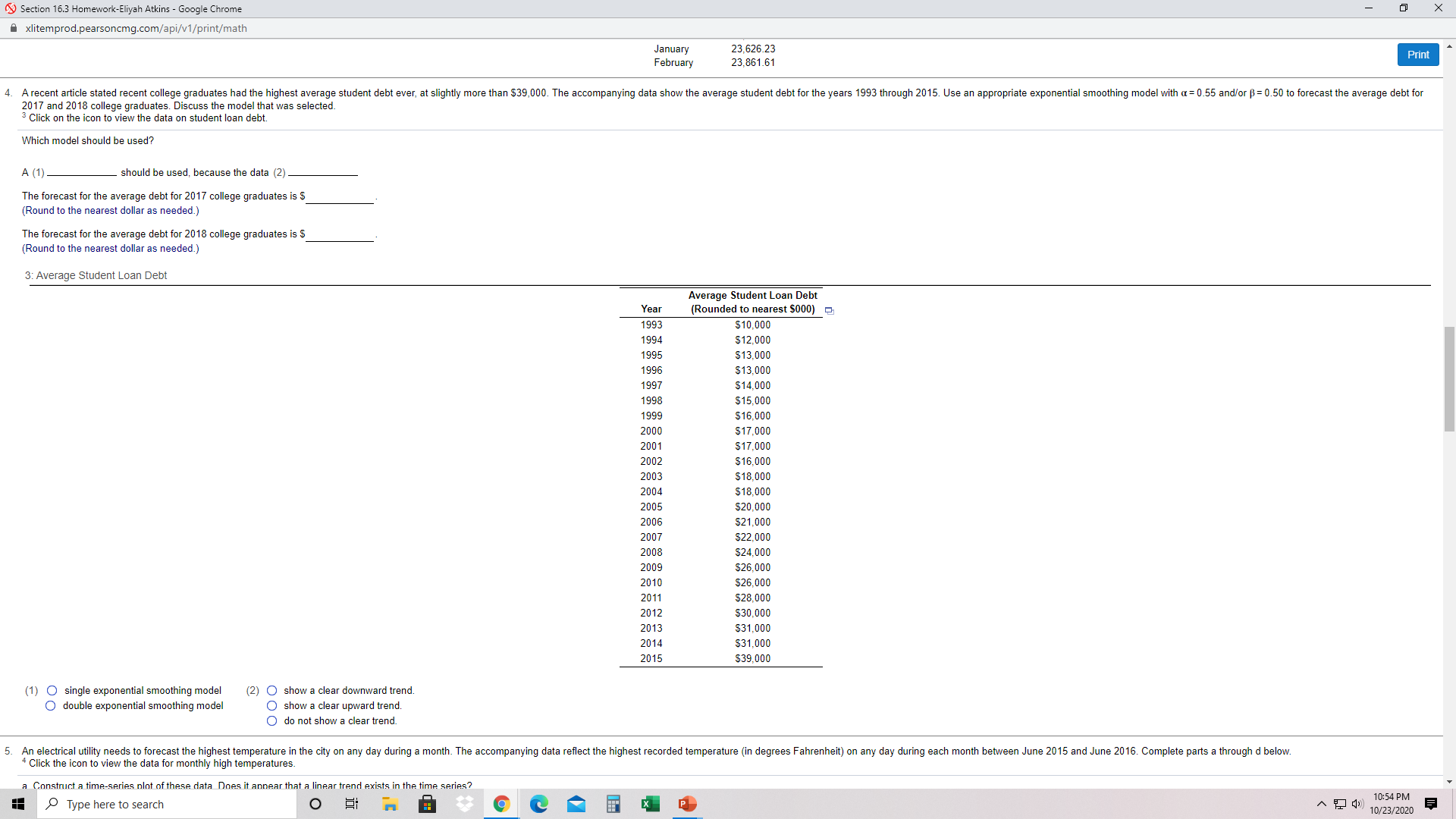Expand the hidden icons in the system tray
Screen dimensions: 1456x819
1320,804
